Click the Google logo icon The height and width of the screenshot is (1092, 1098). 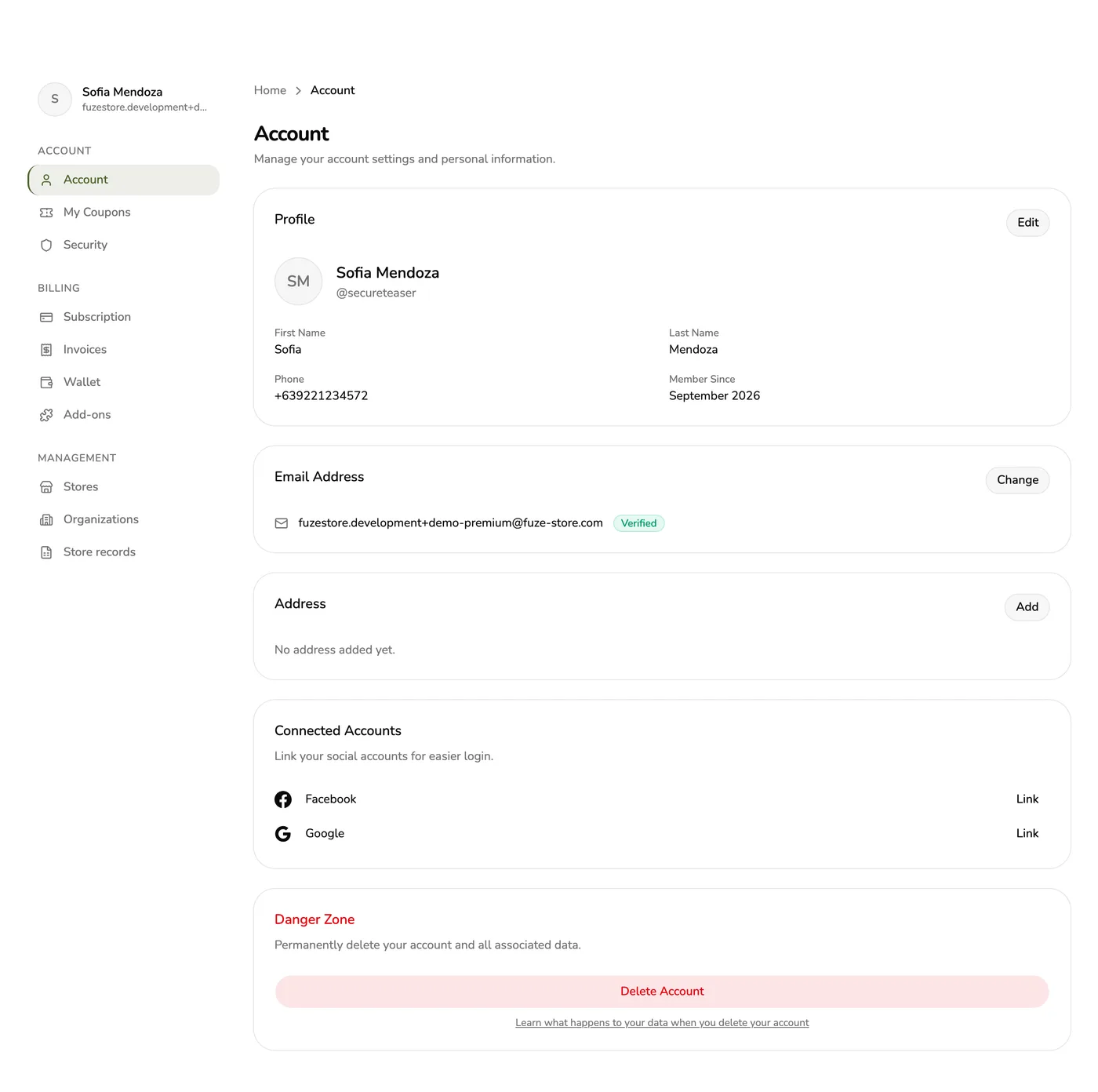pyautogui.click(x=283, y=834)
